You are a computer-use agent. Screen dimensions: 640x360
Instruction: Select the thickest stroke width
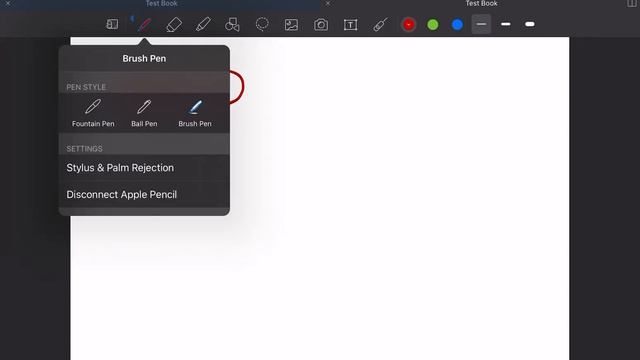click(x=530, y=24)
